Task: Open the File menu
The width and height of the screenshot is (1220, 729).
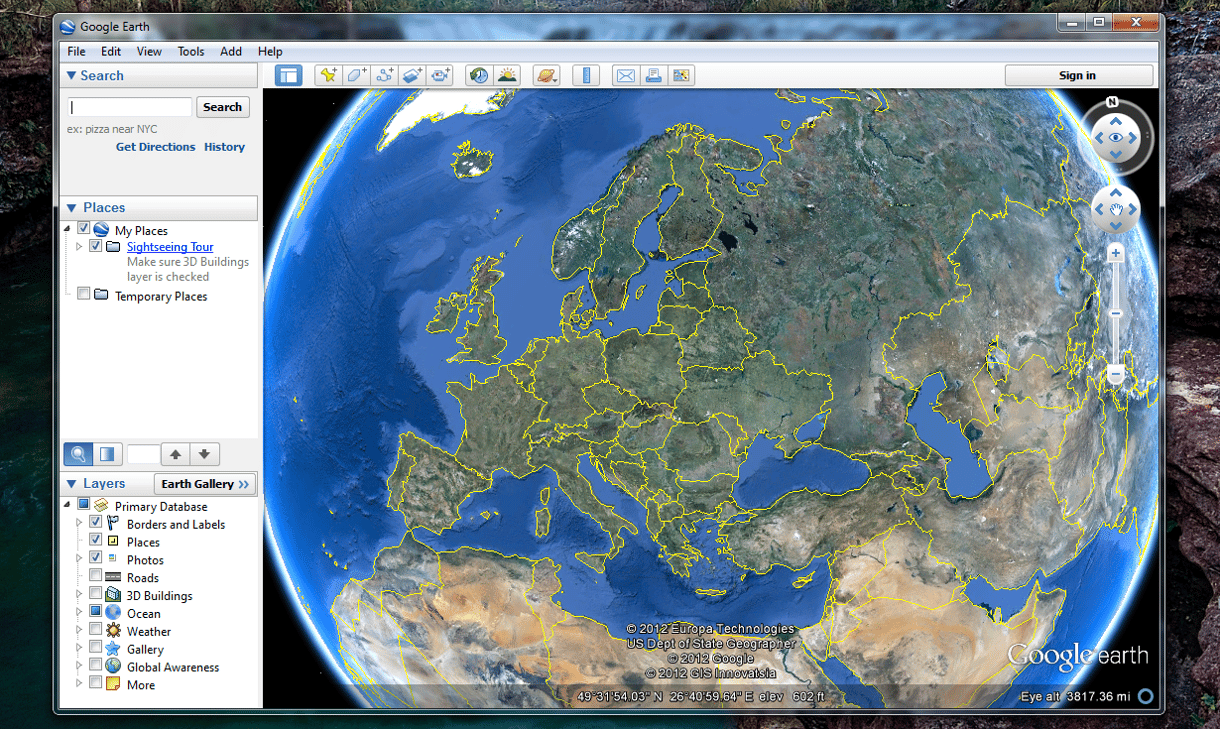Action: [x=77, y=52]
